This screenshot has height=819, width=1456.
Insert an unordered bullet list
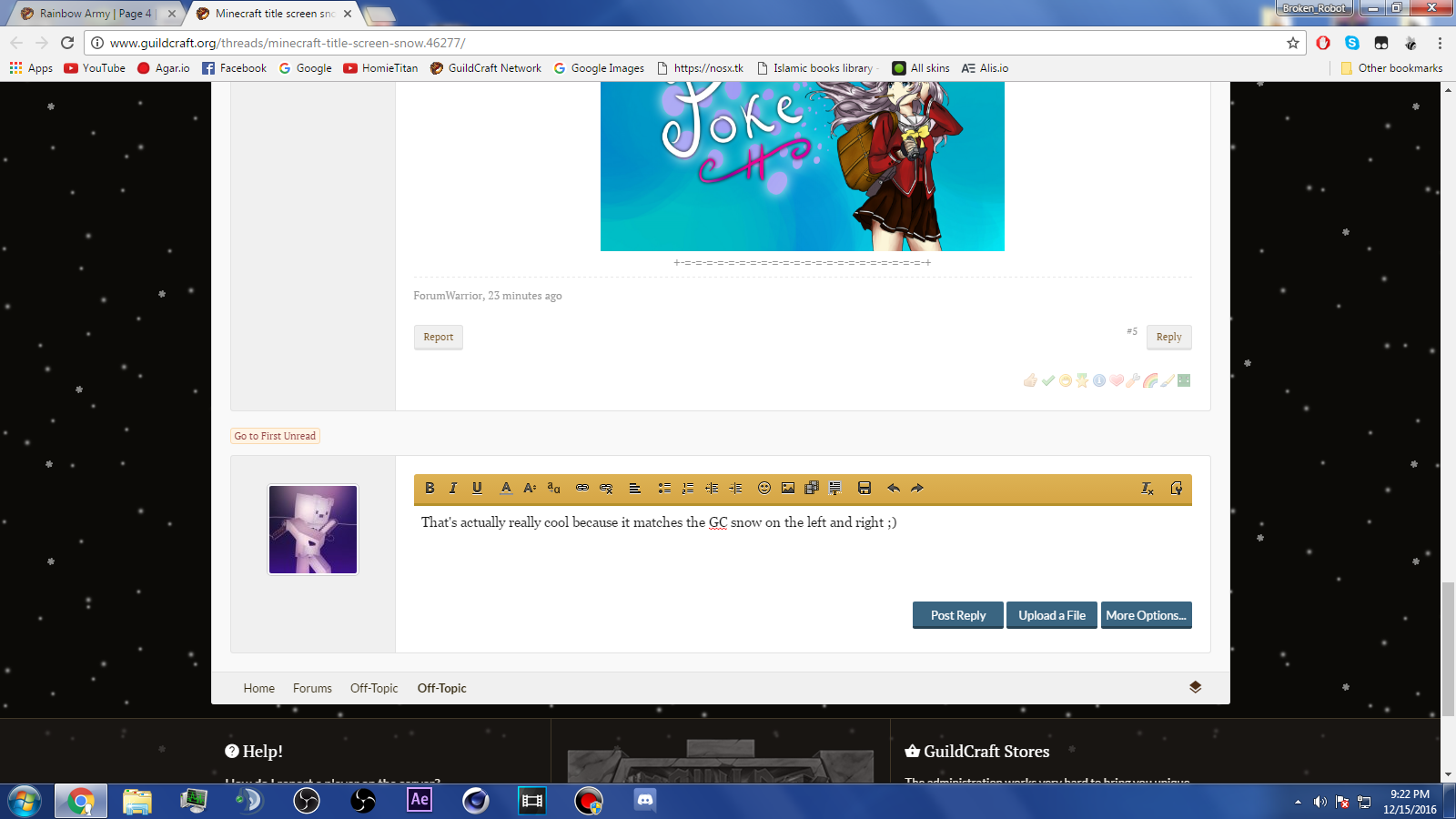point(664,489)
